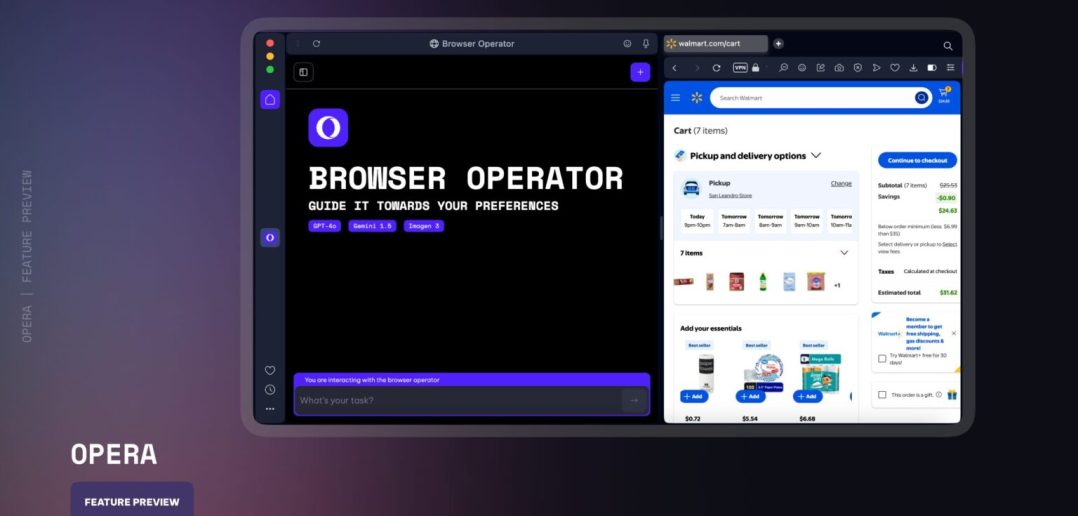Click the downloads icon in the toolbar
Image resolution: width=1078 pixels, height=516 pixels.
tap(913, 68)
